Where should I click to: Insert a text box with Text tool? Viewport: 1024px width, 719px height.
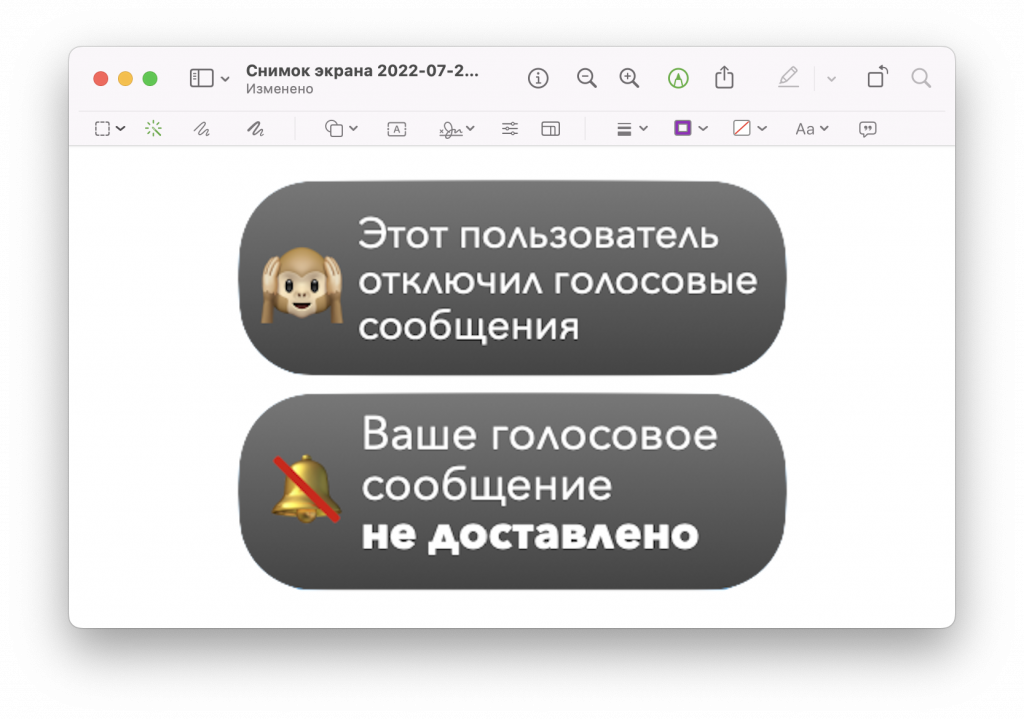point(396,129)
